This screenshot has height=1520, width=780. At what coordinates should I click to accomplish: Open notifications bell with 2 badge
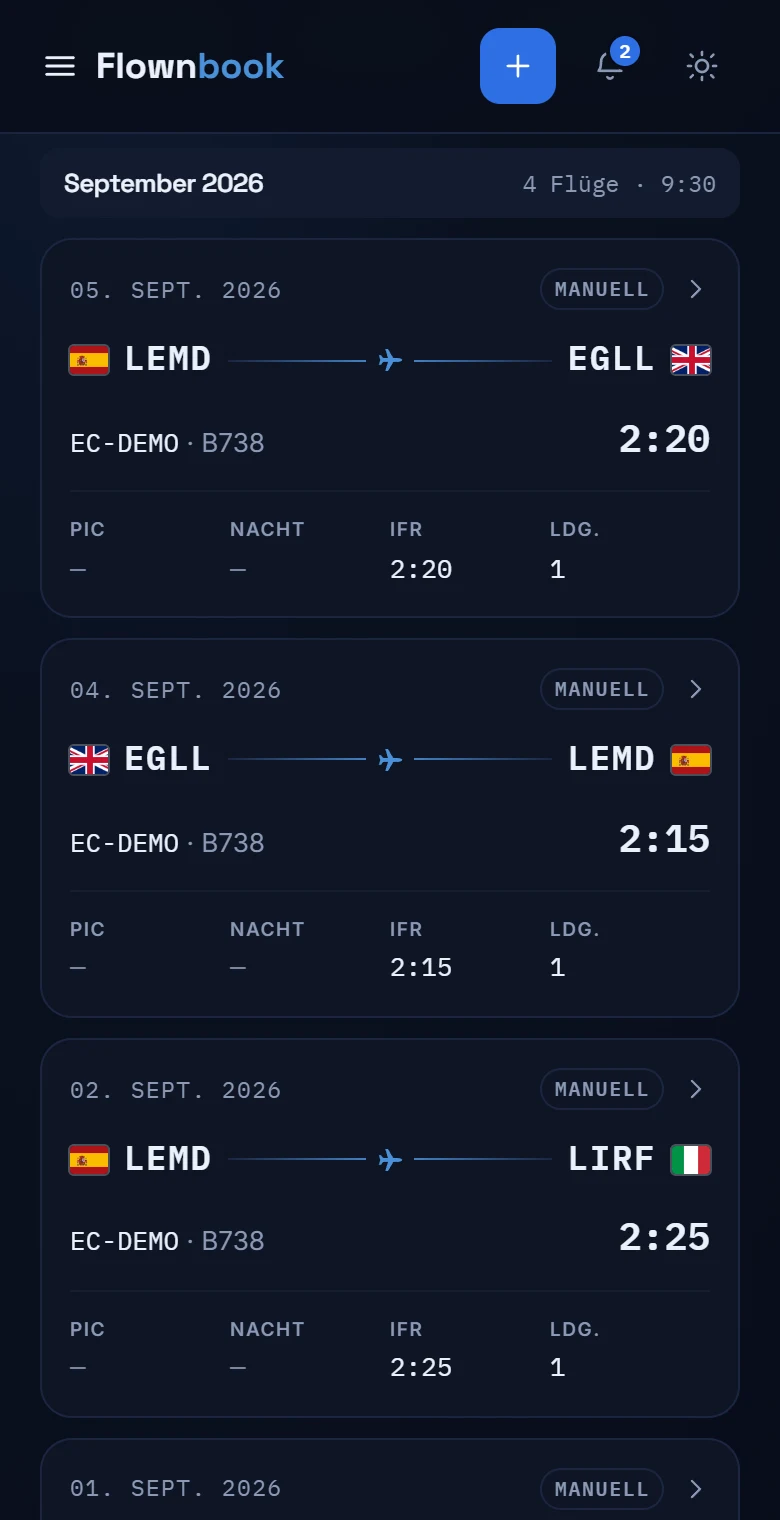click(x=610, y=66)
